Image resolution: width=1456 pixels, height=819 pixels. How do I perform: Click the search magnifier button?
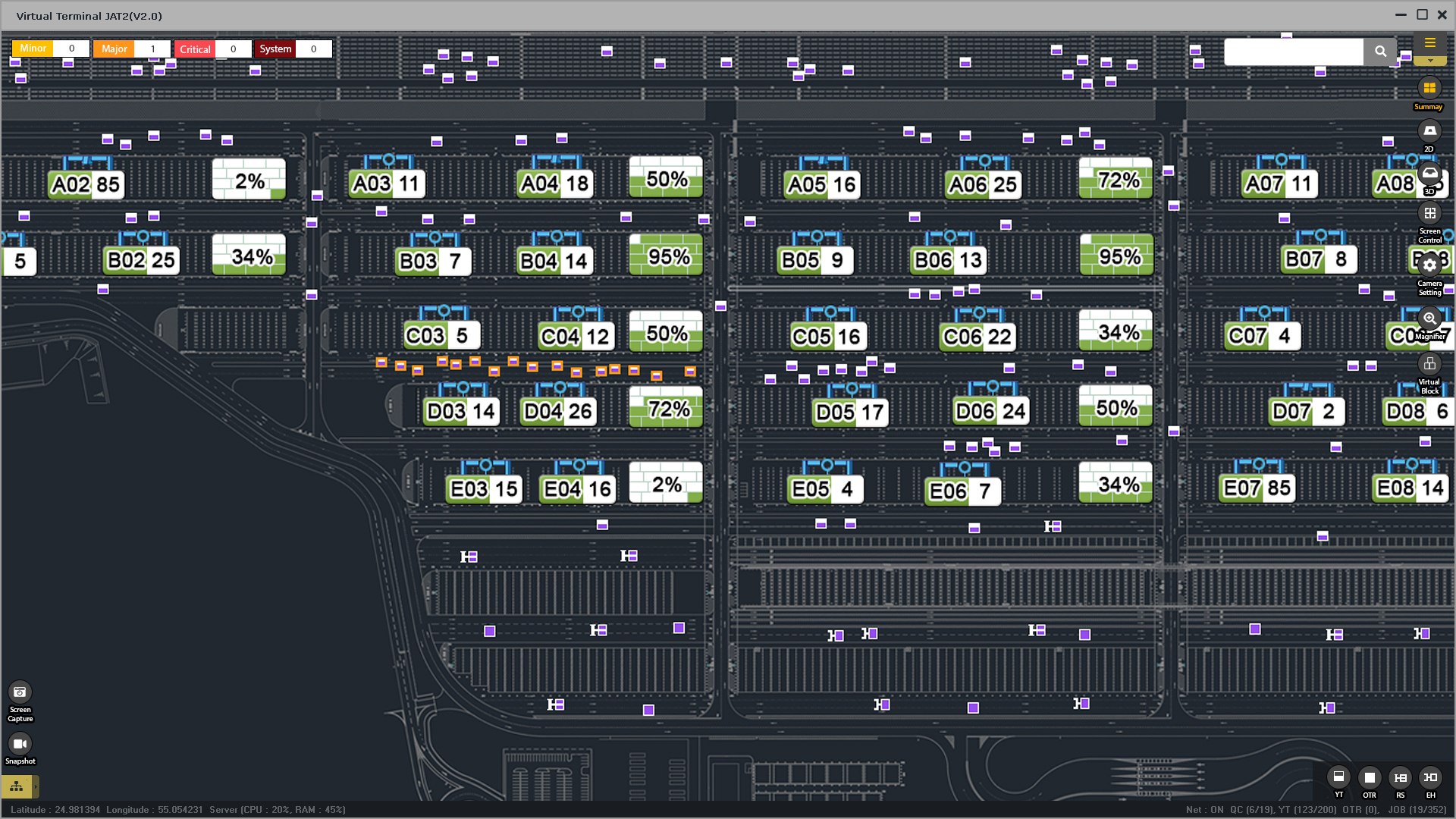(x=1380, y=52)
